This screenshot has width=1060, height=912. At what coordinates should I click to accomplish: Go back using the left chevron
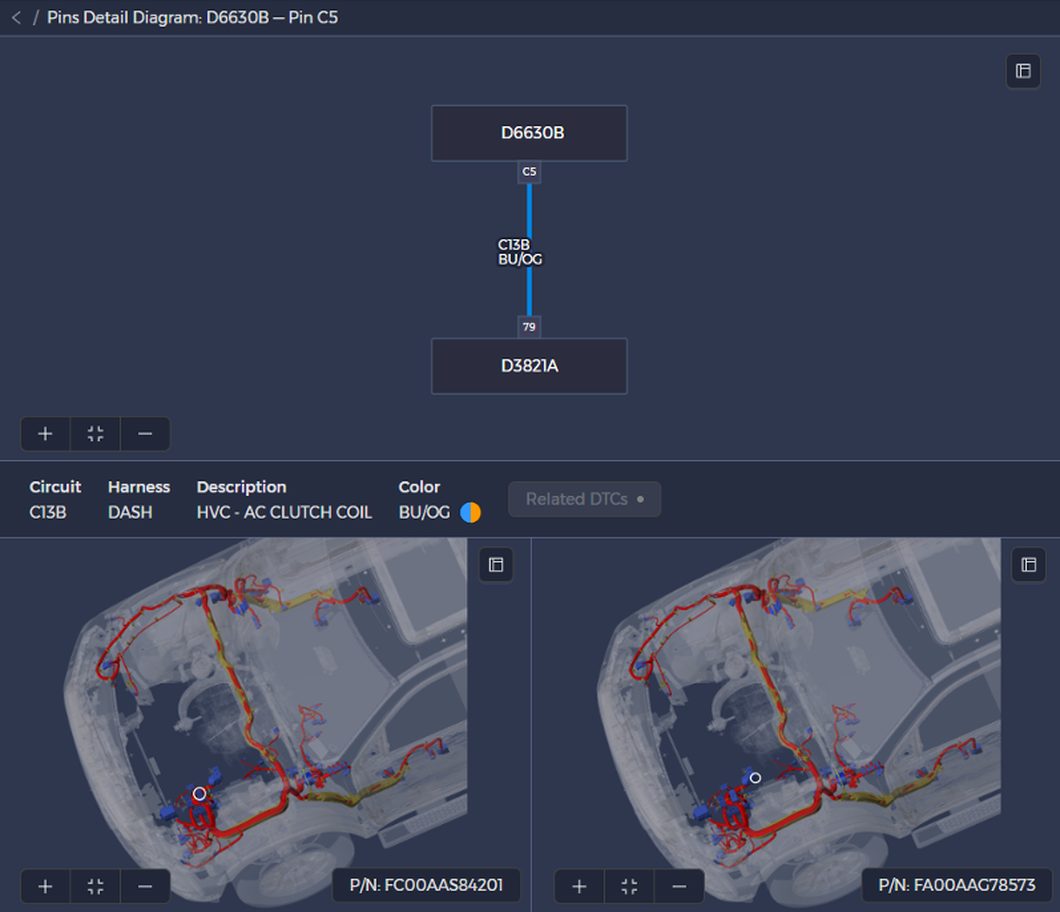16,18
